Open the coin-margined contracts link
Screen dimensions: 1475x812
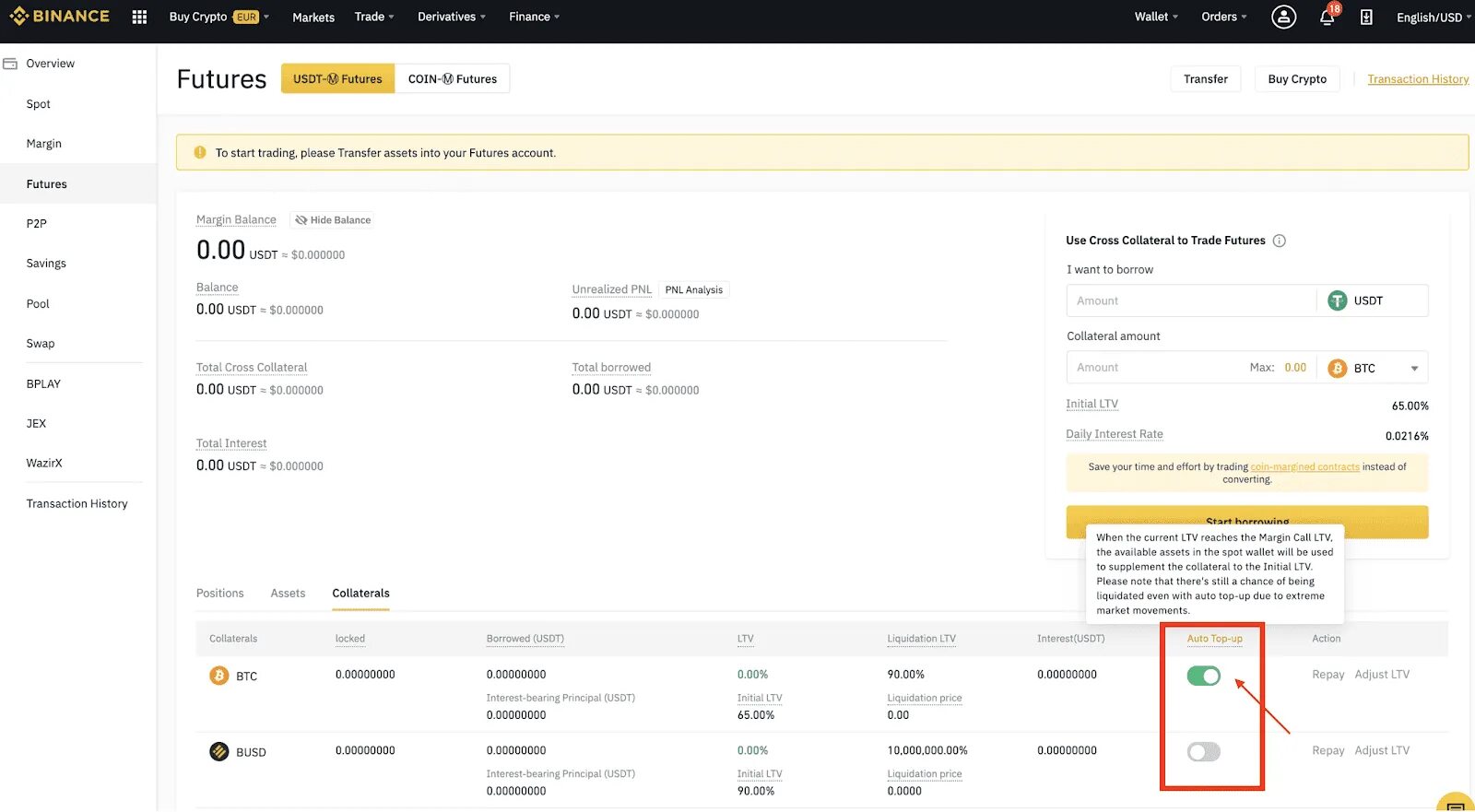tap(1304, 467)
